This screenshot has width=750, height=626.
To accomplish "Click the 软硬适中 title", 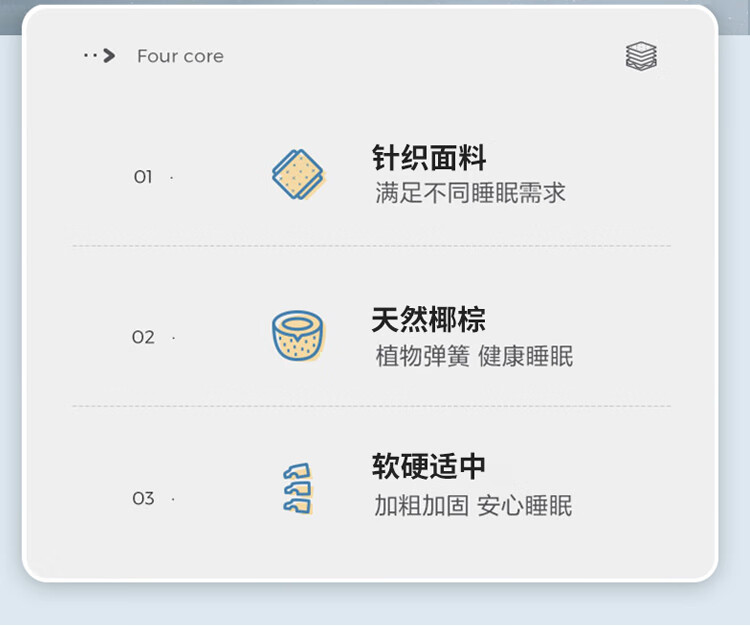I will [429, 466].
